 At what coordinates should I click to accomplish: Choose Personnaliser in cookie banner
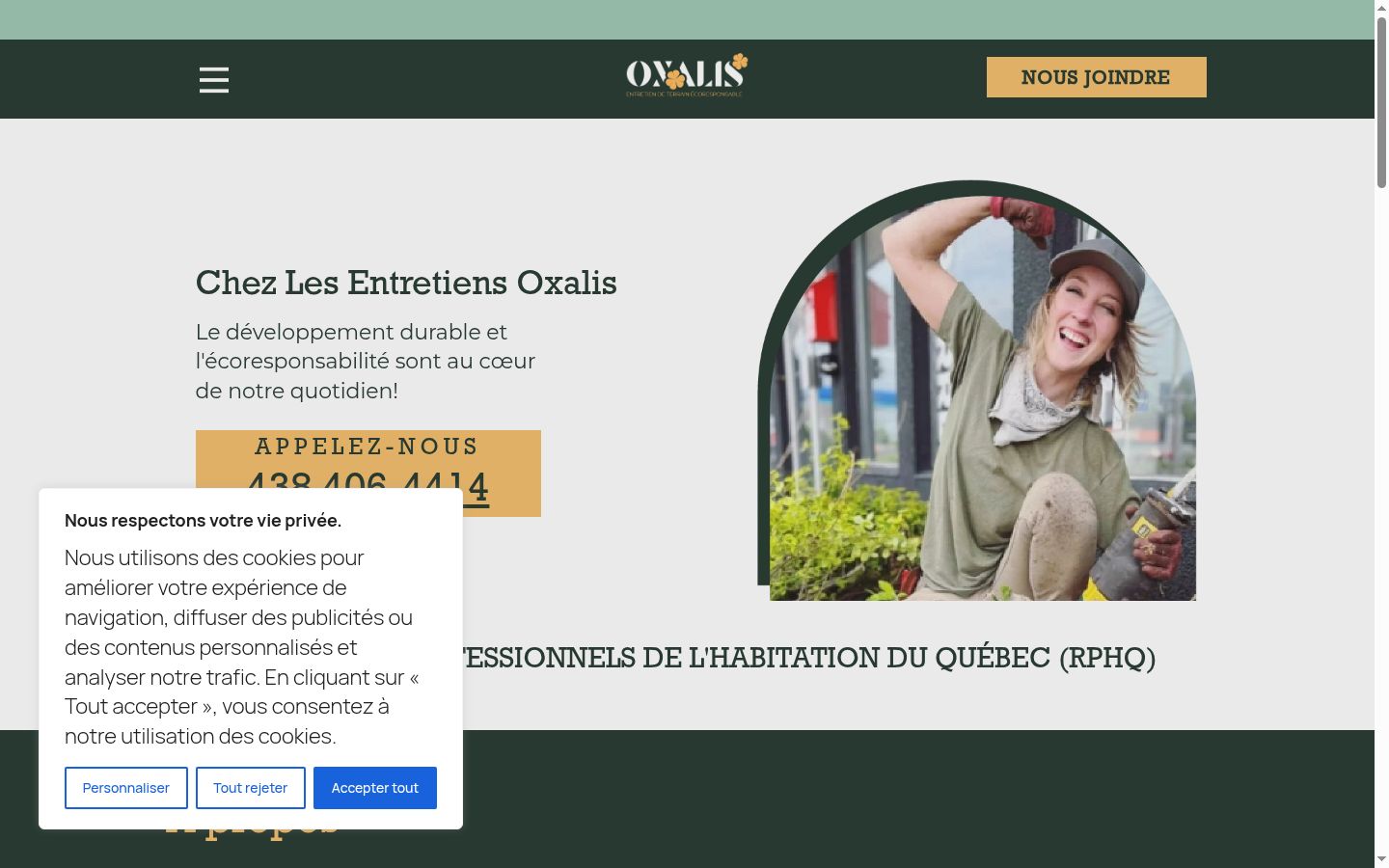pos(126,788)
